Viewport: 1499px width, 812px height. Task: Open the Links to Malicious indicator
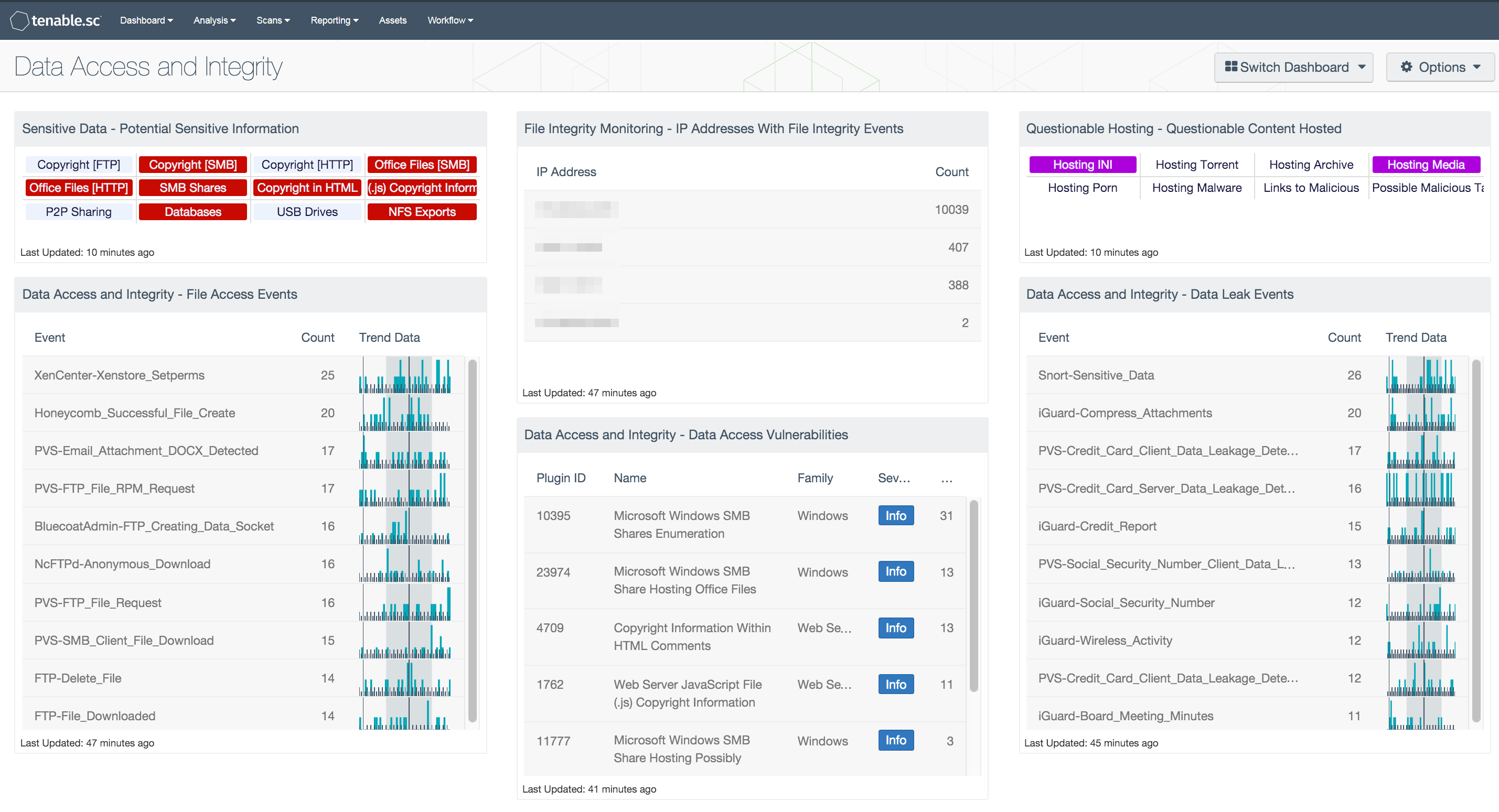[1311, 188]
